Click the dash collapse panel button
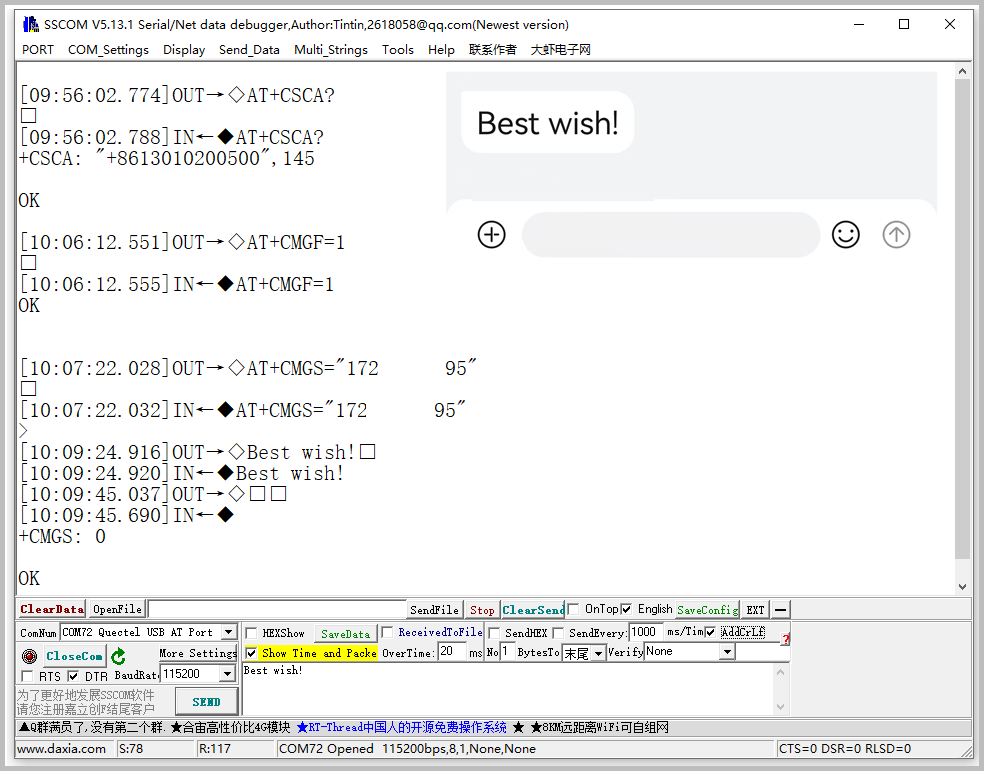Screen dimensions: 984x771 (780, 609)
